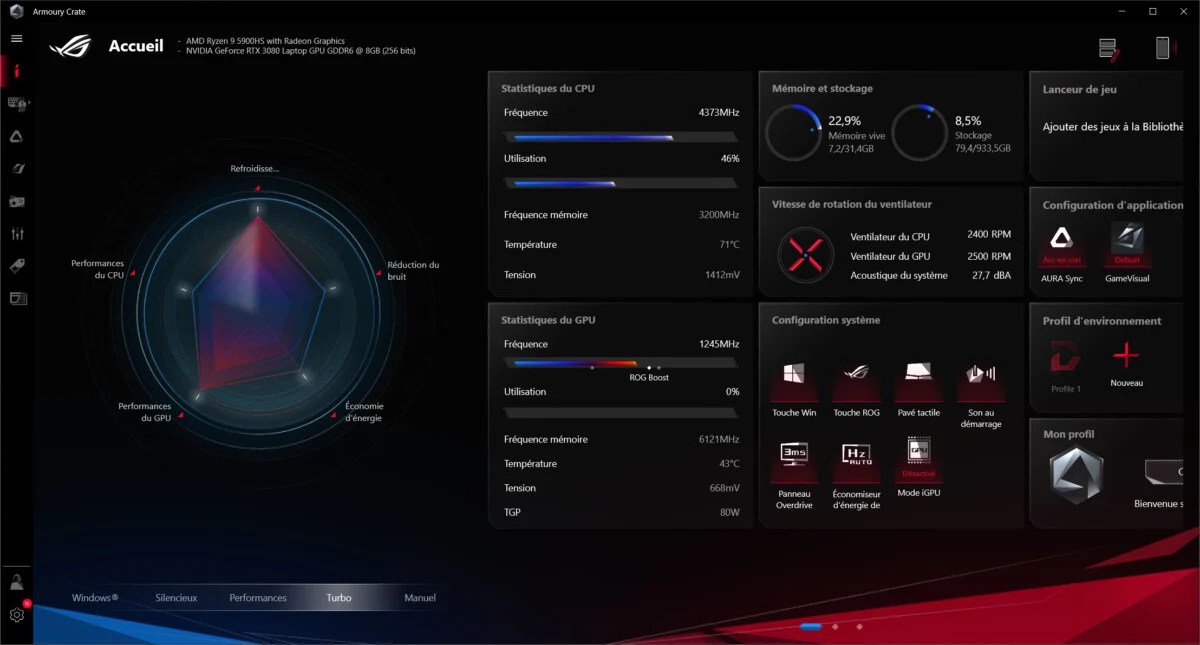
Task: Click the Mémoire vive usage ring
Action: click(x=793, y=133)
